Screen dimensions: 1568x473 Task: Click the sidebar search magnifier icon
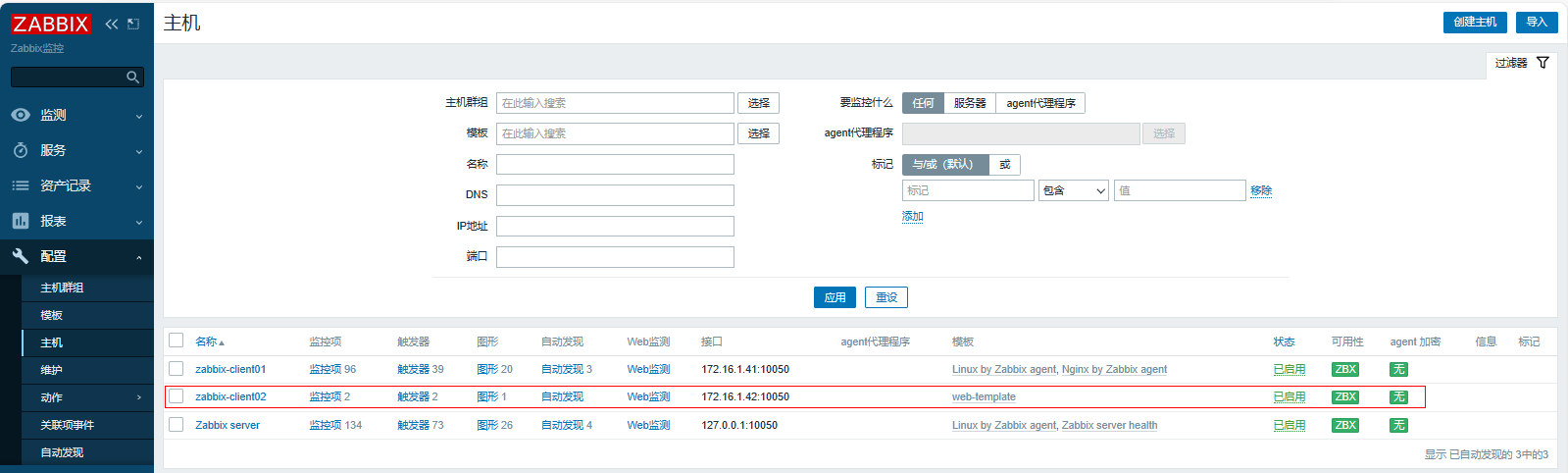(x=132, y=77)
